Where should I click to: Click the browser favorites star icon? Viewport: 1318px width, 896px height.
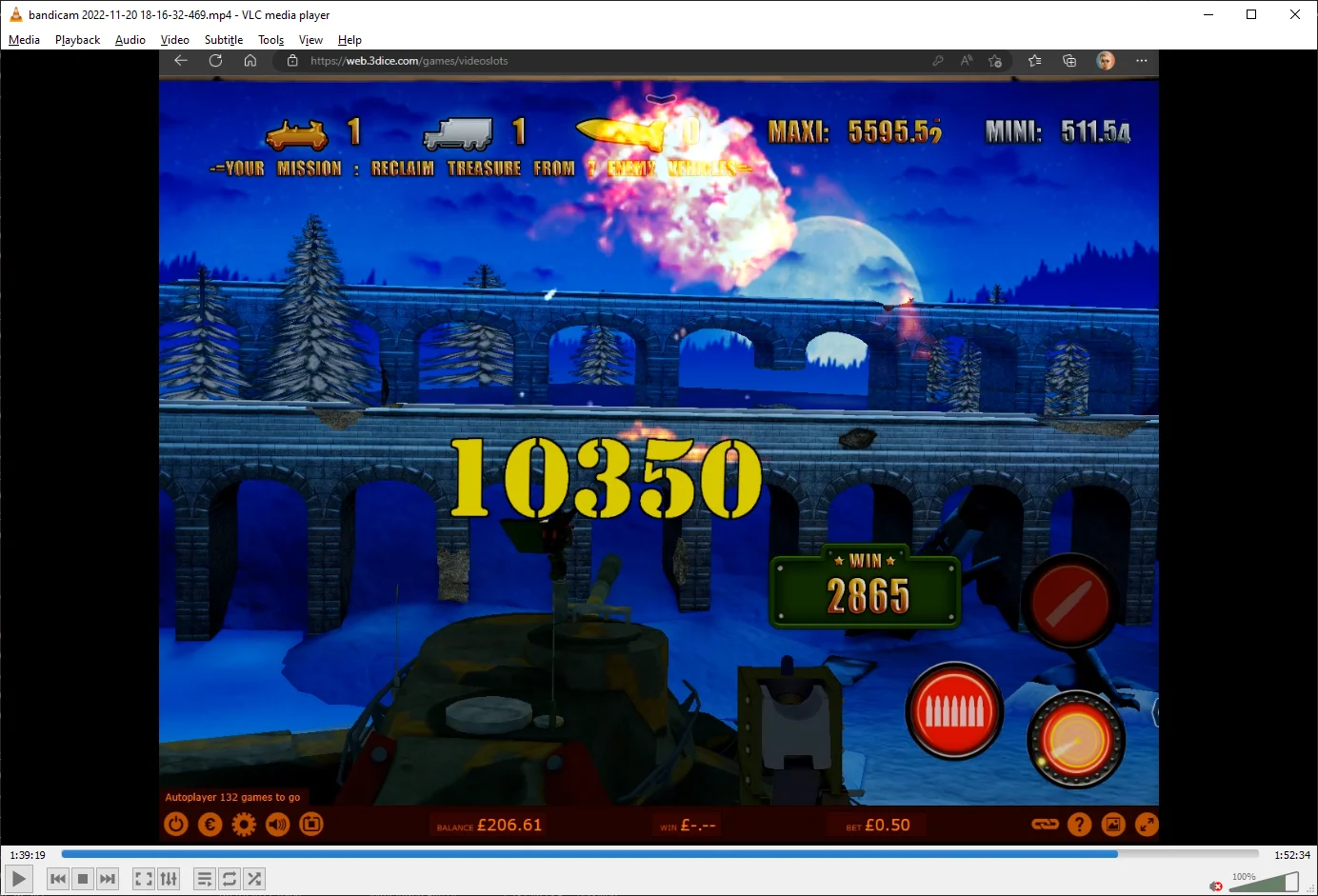click(x=1035, y=61)
